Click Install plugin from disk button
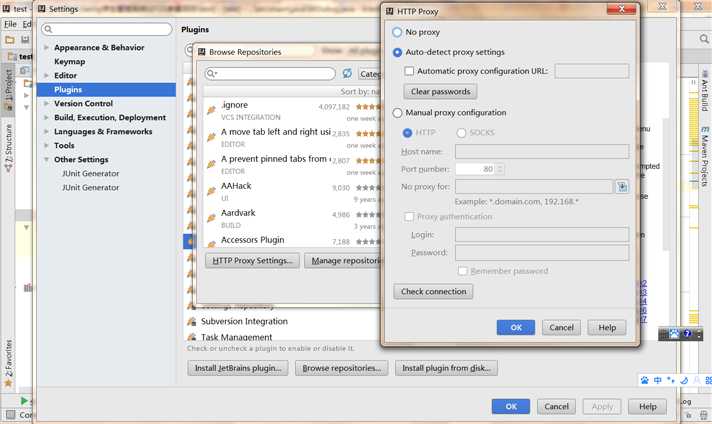This screenshot has width=712, height=424. [446, 368]
